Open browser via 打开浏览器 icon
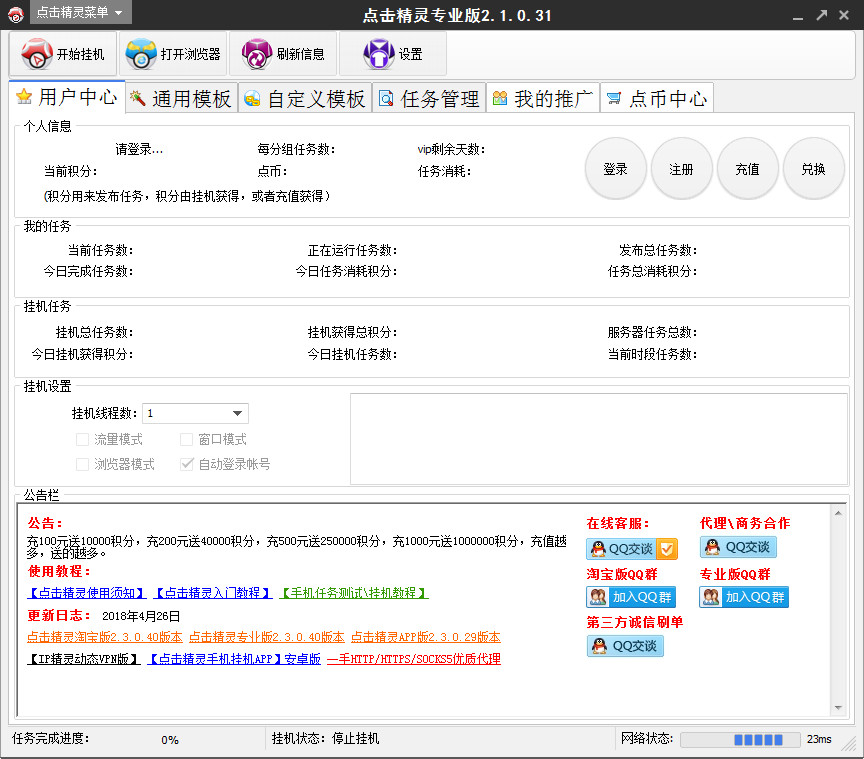The image size is (864, 759). coord(142,54)
